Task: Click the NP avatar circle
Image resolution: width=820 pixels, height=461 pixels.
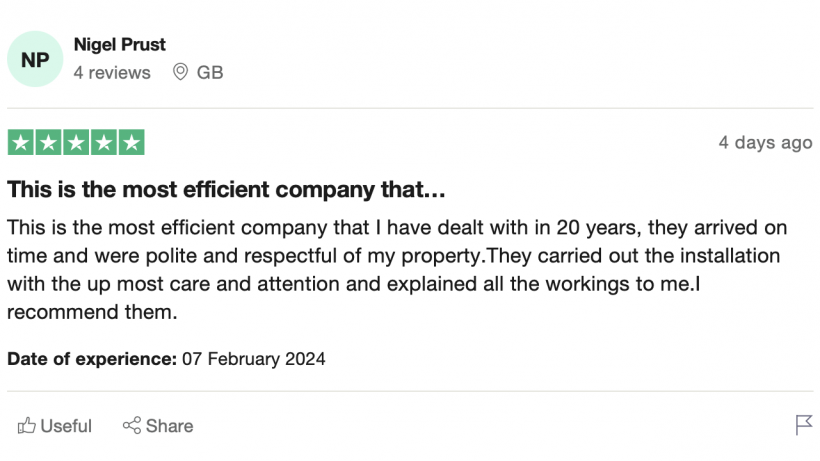Action: [35, 59]
